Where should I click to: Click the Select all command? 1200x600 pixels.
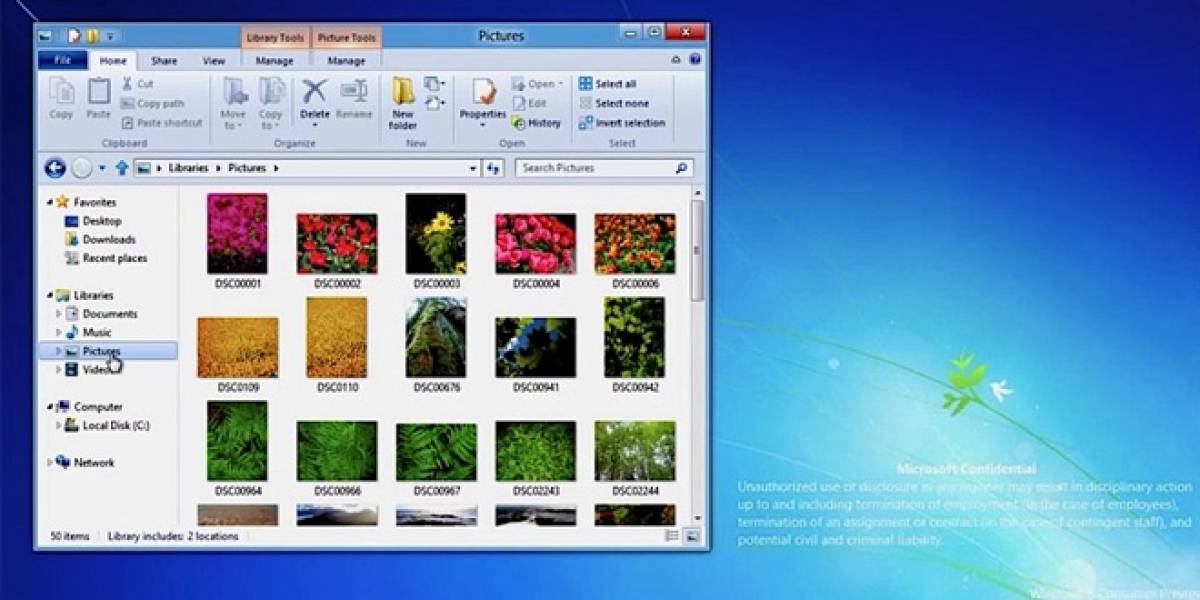607,84
